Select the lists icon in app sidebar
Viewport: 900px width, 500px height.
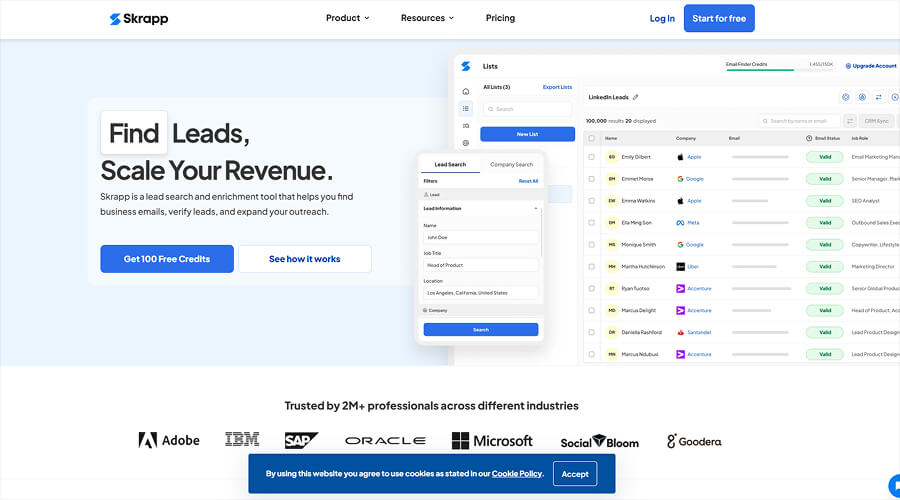click(x=466, y=108)
